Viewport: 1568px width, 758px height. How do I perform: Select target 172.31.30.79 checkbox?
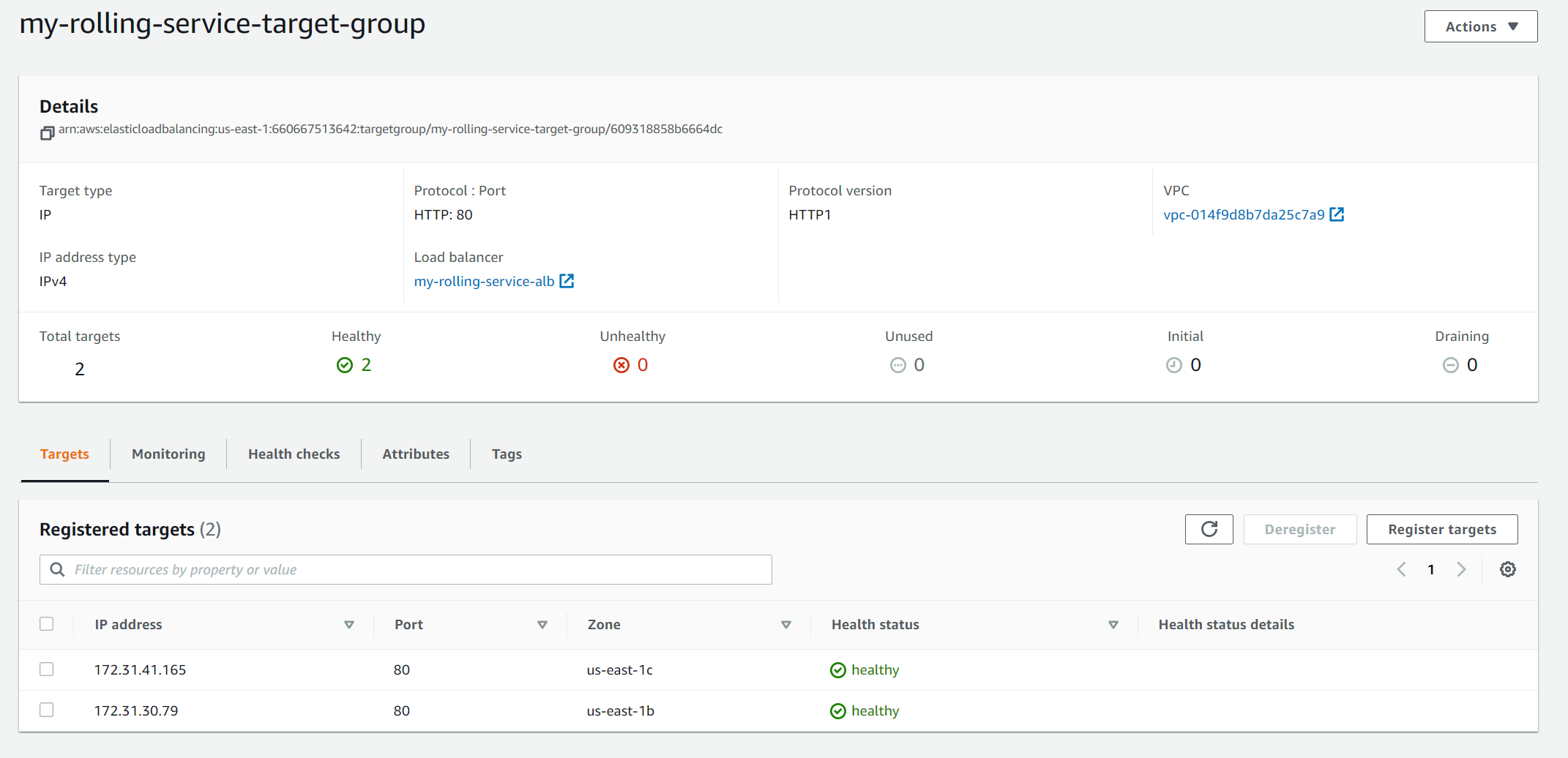coord(47,709)
